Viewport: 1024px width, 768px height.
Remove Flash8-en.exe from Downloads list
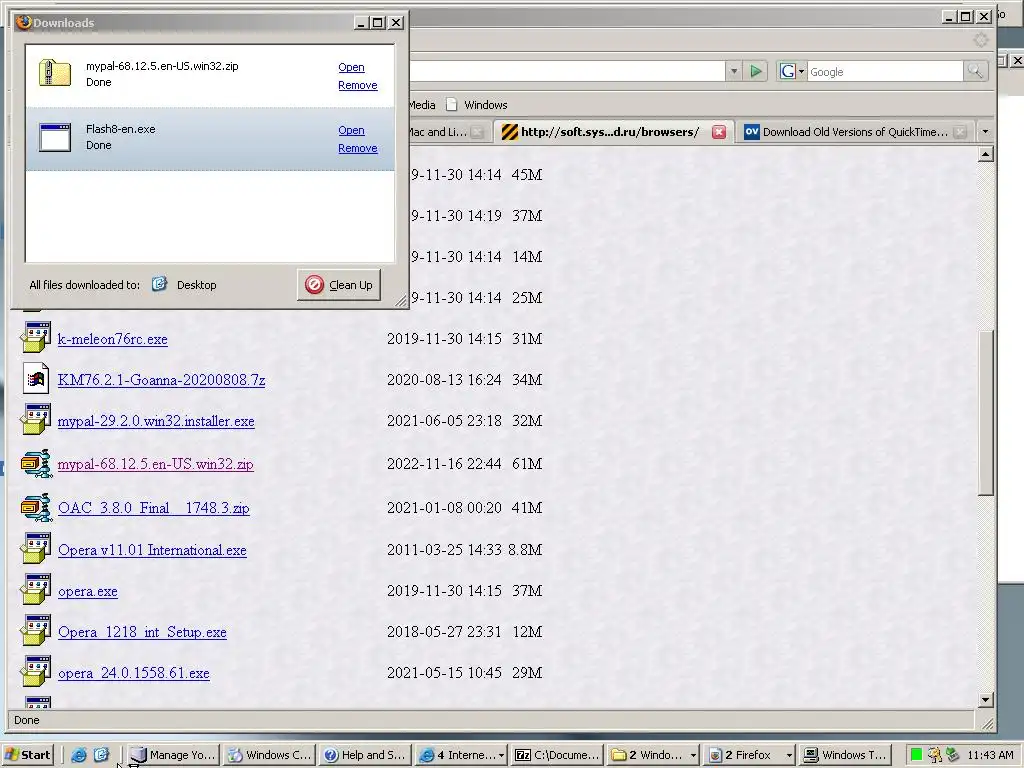[358, 148]
